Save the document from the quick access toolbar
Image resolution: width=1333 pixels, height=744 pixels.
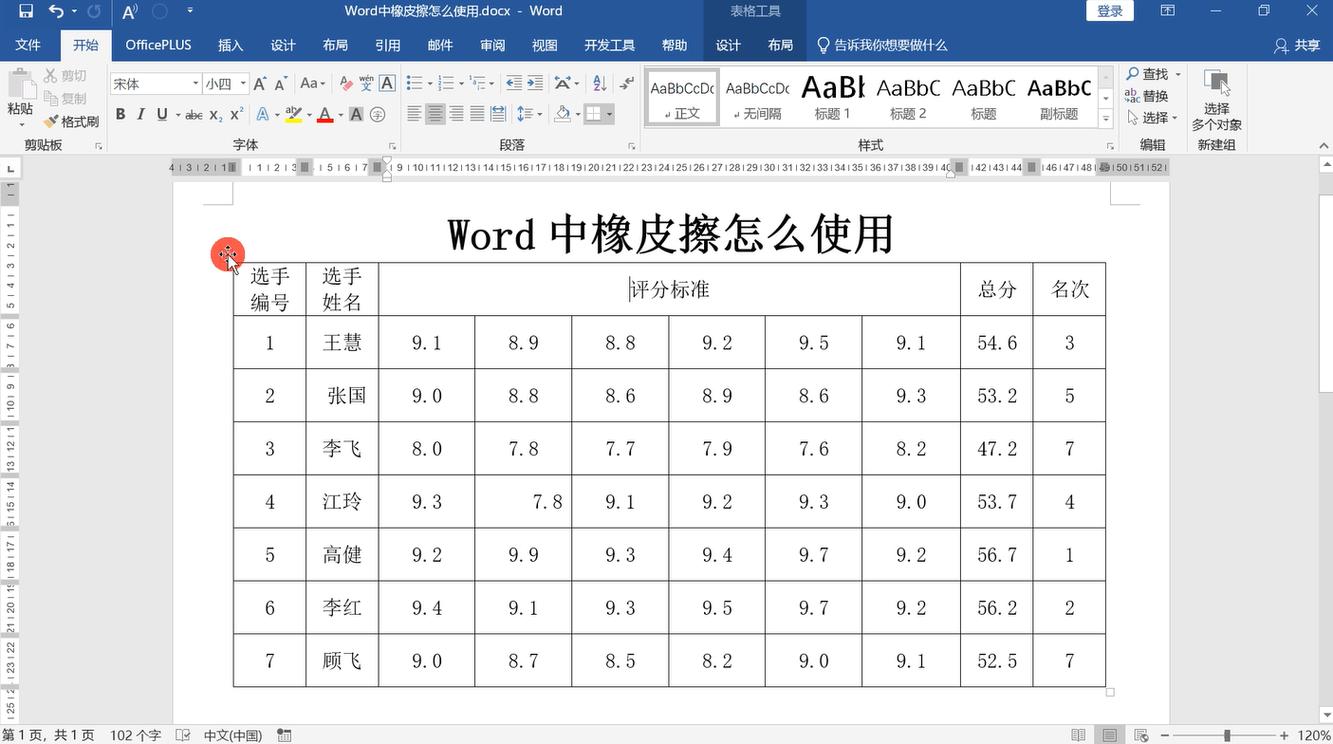(x=26, y=12)
